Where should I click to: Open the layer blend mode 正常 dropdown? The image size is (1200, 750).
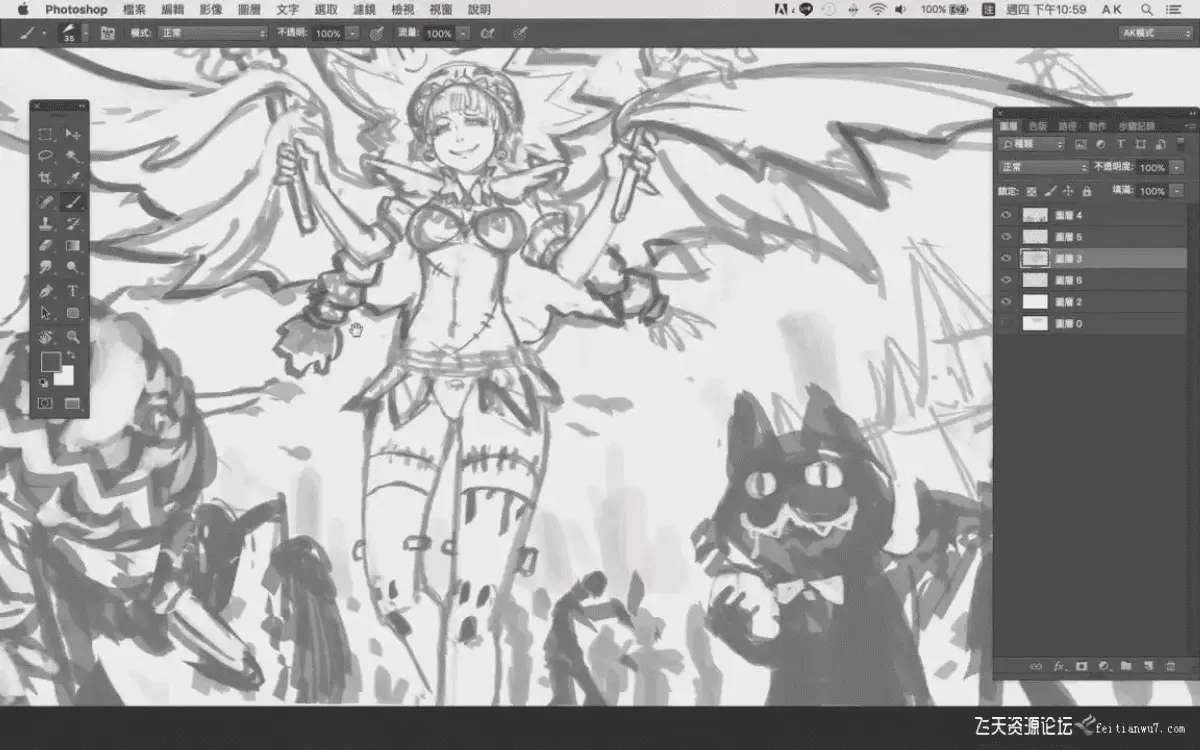(1044, 168)
